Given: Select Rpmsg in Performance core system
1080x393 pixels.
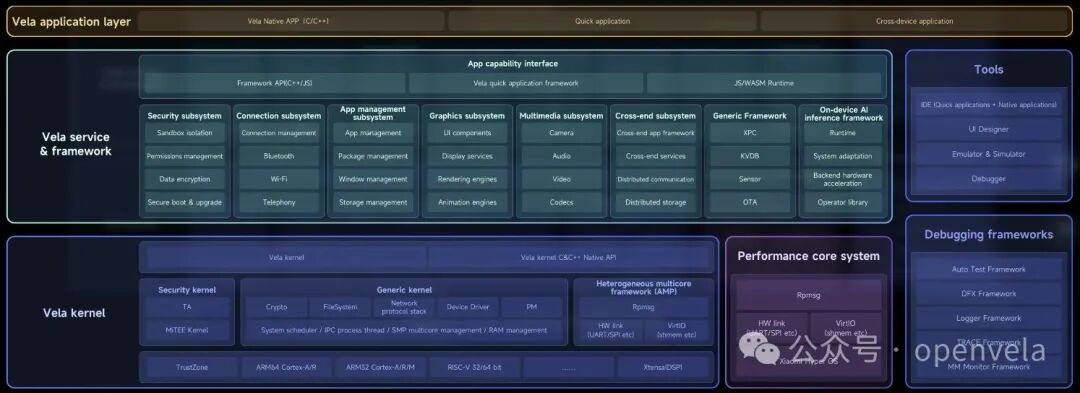Looking at the screenshot, I should click(x=809, y=295).
